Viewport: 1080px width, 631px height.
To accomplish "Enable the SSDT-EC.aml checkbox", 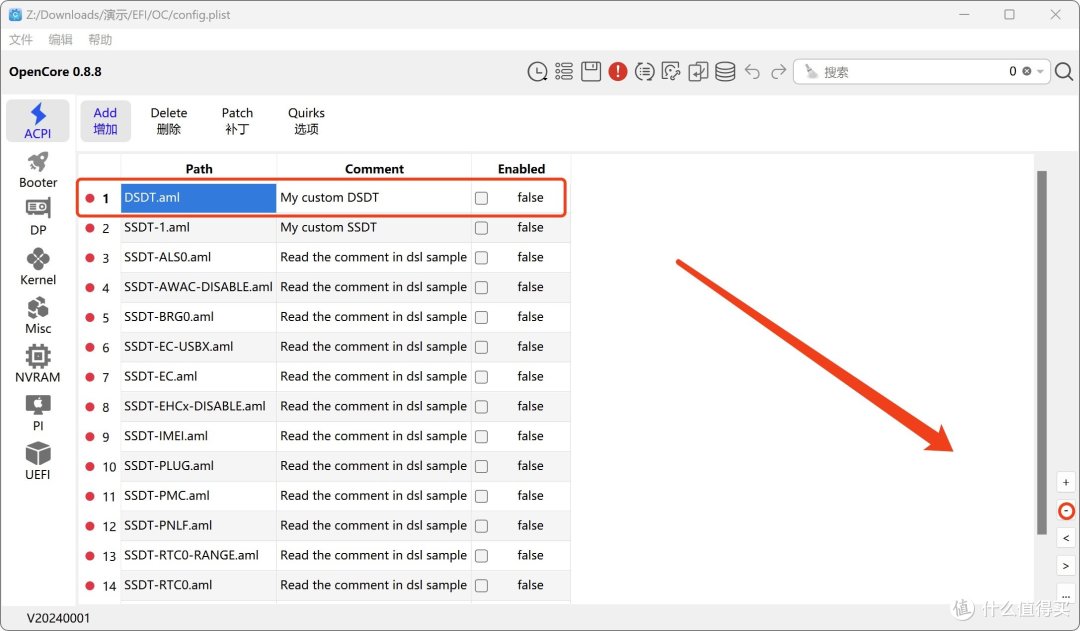I will (x=481, y=377).
